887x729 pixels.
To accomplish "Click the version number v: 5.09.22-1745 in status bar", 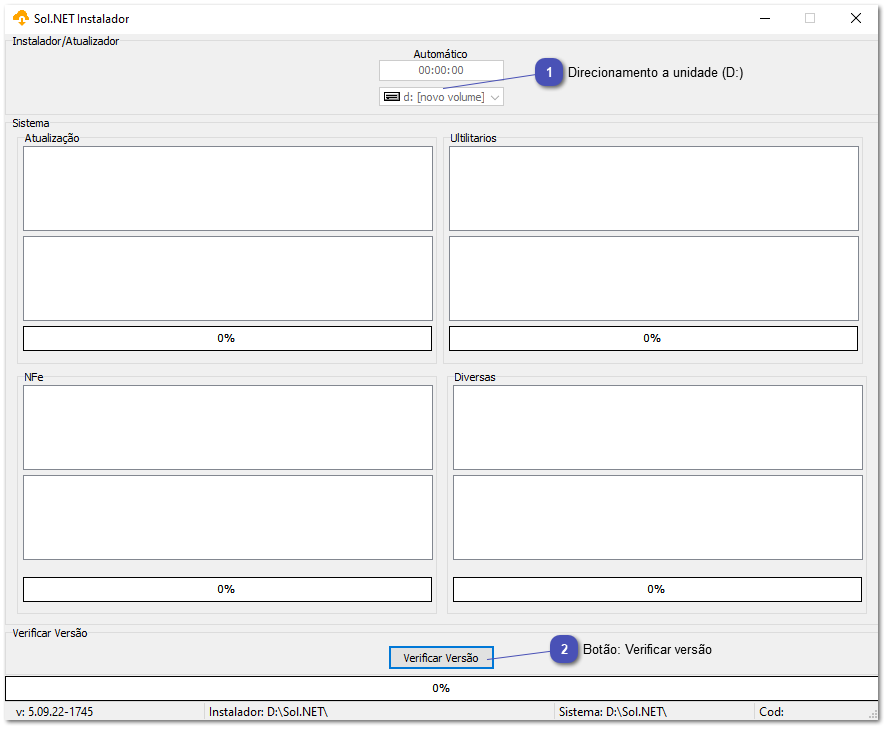I will tap(55, 712).
